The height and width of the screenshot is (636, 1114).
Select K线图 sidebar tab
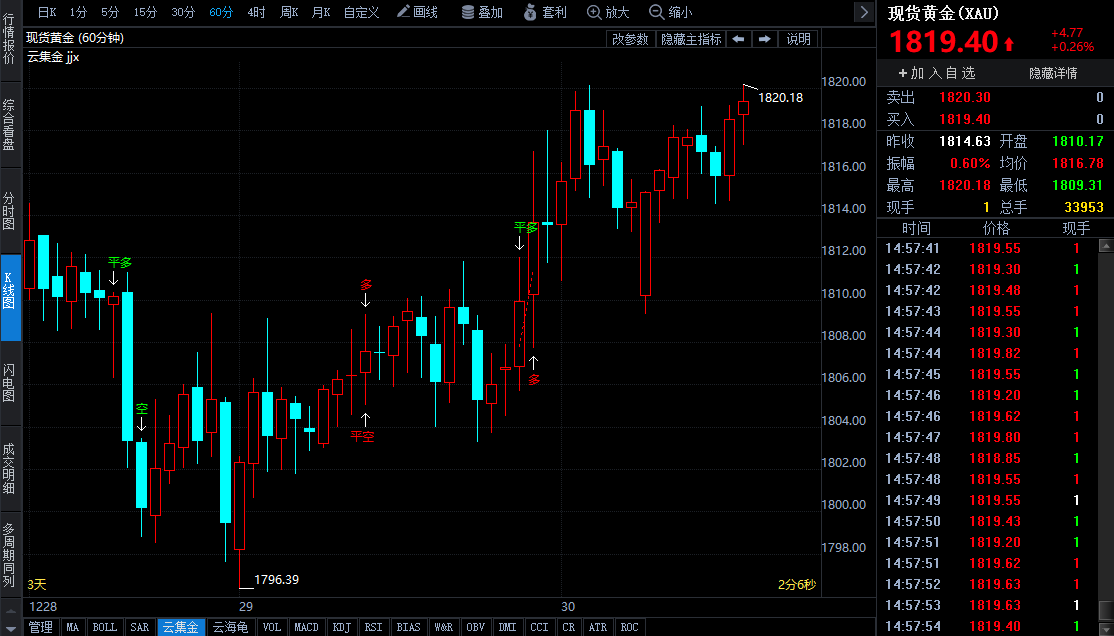(10, 297)
